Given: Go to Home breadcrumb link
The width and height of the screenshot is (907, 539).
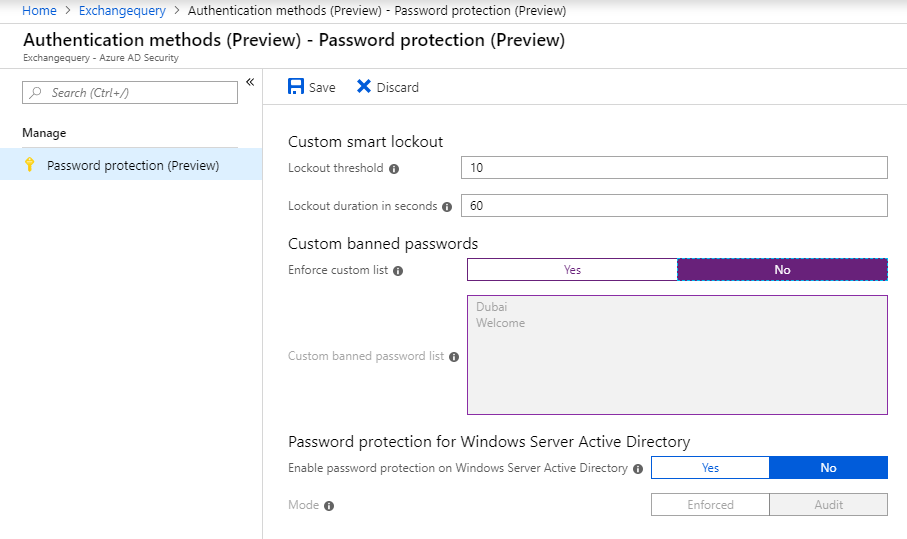Looking at the screenshot, I should [39, 11].
